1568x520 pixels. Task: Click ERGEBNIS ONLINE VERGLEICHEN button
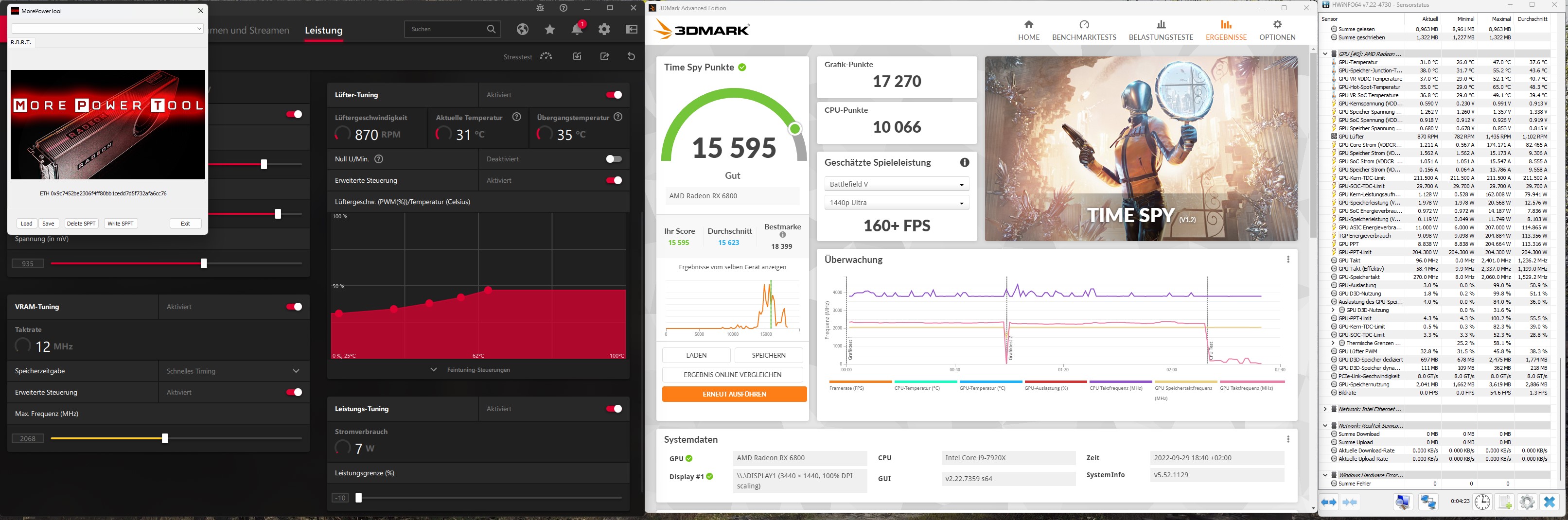(732, 375)
